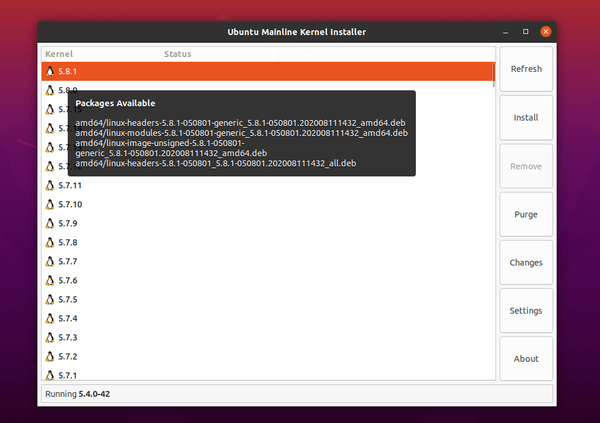Sort by the Kernel column header
The height and width of the screenshot is (423, 600).
101,54
